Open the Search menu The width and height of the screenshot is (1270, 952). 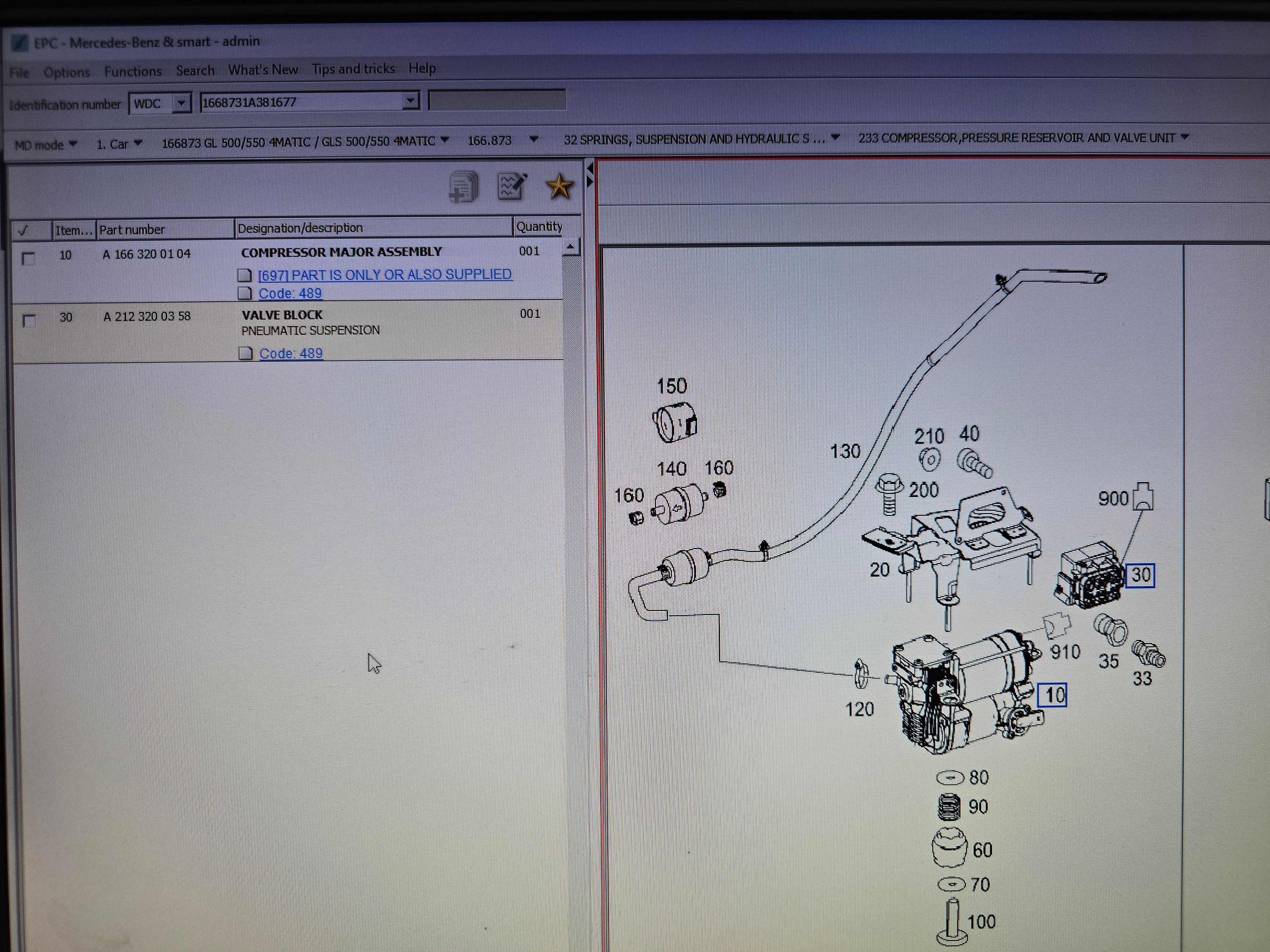point(195,70)
